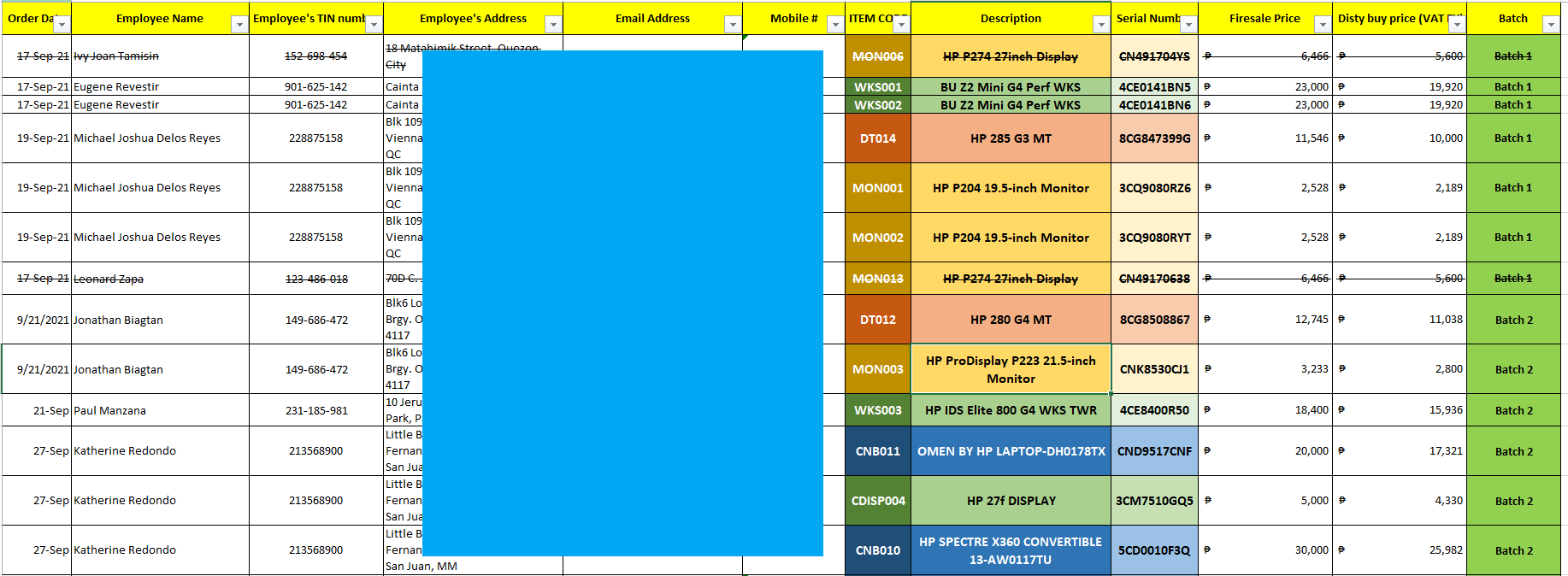Click disty buy price 15,936
This screenshot has width=1568, height=576.
[x=1400, y=410]
